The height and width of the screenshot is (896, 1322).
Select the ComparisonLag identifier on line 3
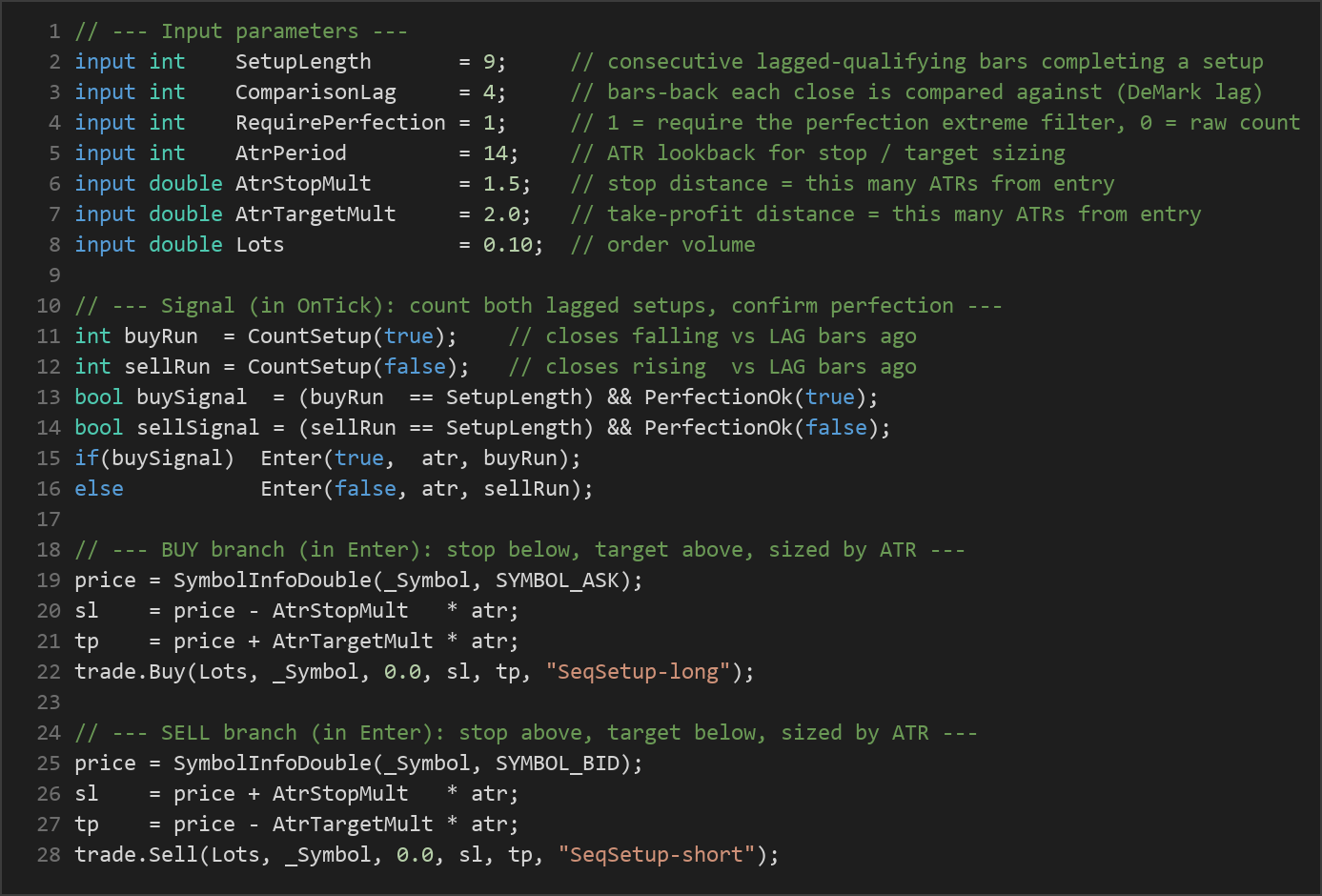315,92
